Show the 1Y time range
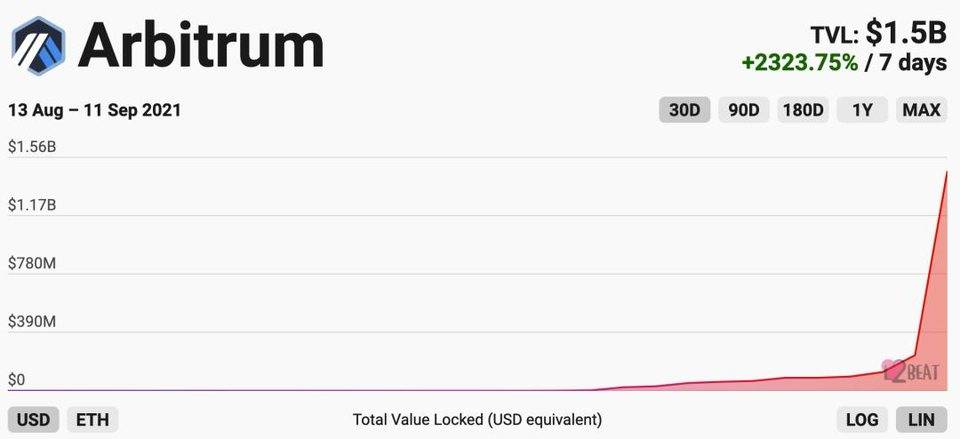The image size is (960, 439). pyautogui.click(x=863, y=110)
